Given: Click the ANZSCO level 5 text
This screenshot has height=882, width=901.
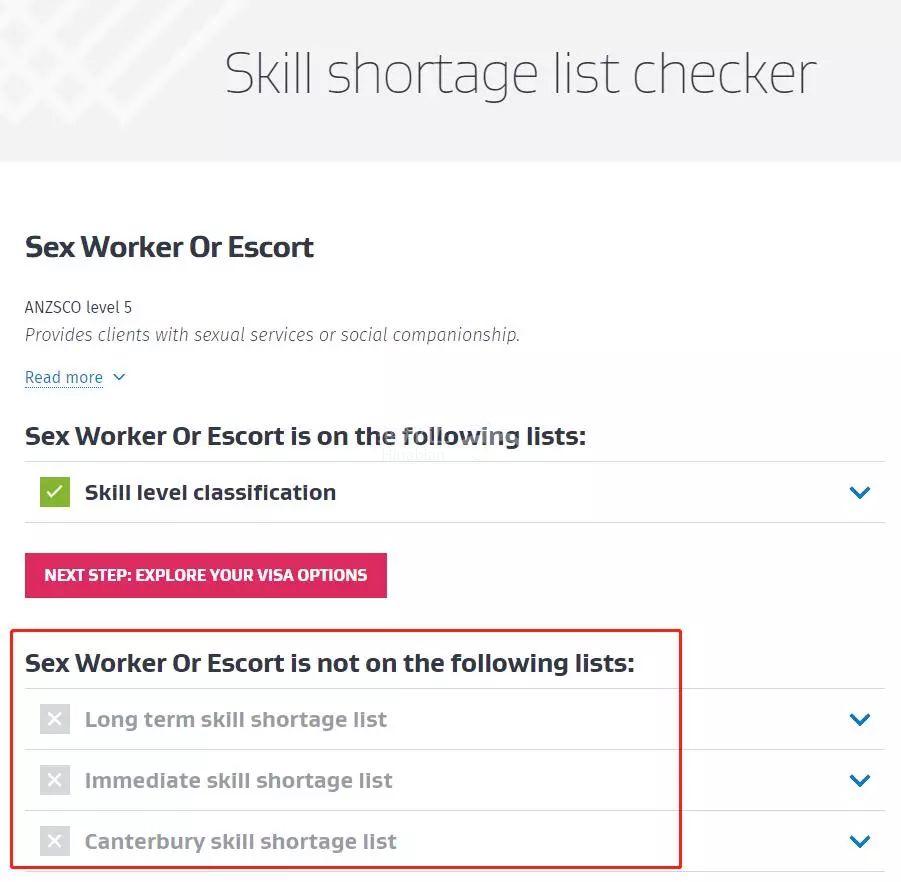Looking at the screenshot, I should pyautogui.click(x=78, y=307).
